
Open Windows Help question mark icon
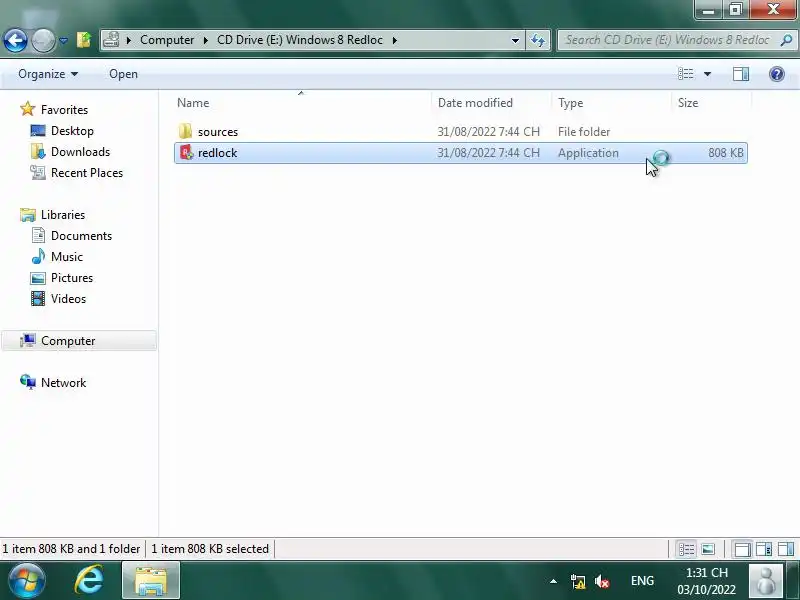(777, 74)
